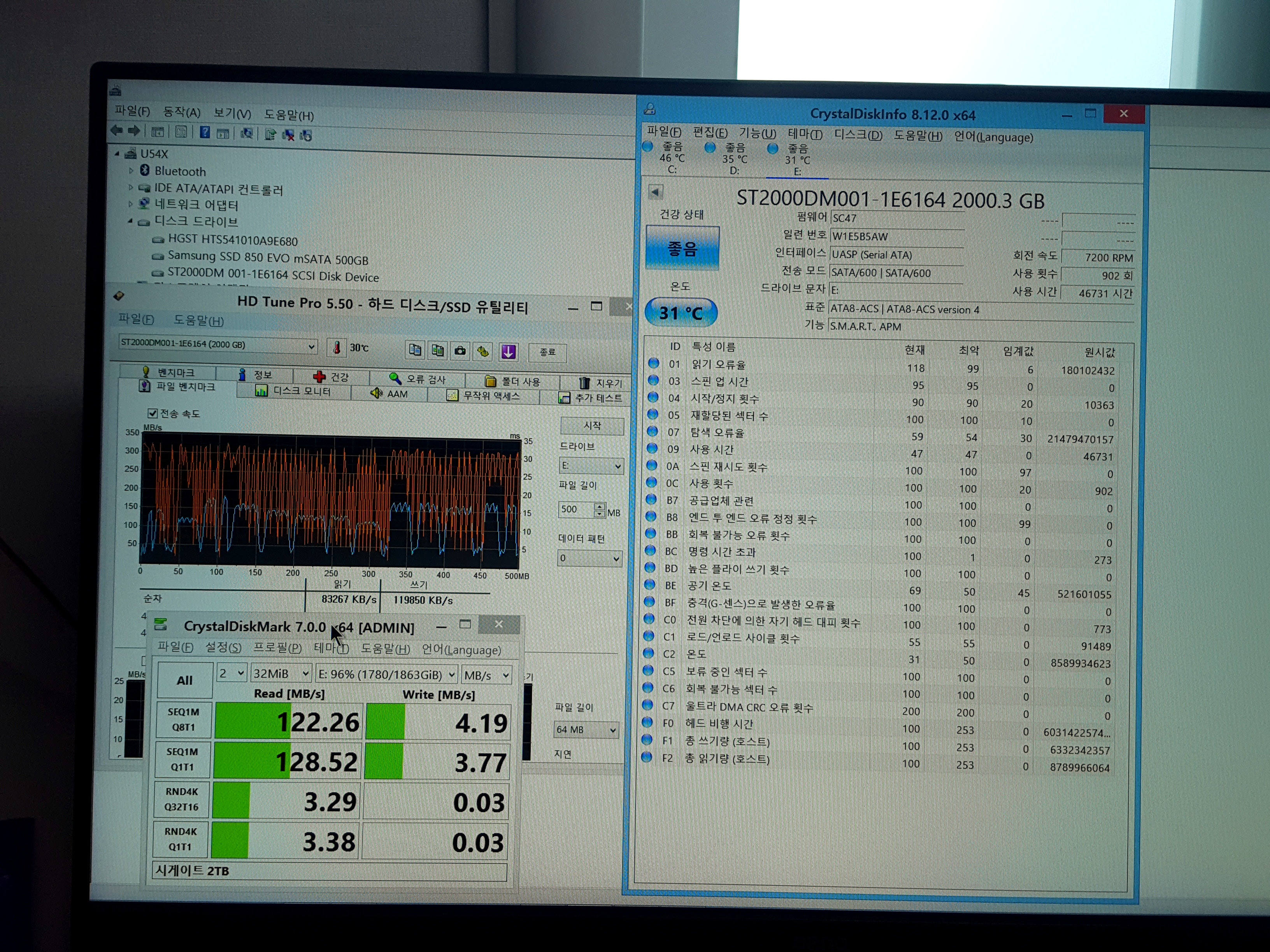Image resolution: width=1270 pixels, height=952 pixels.
Task: Run the SEQ1M Q8T1 test
Action: 184,719
